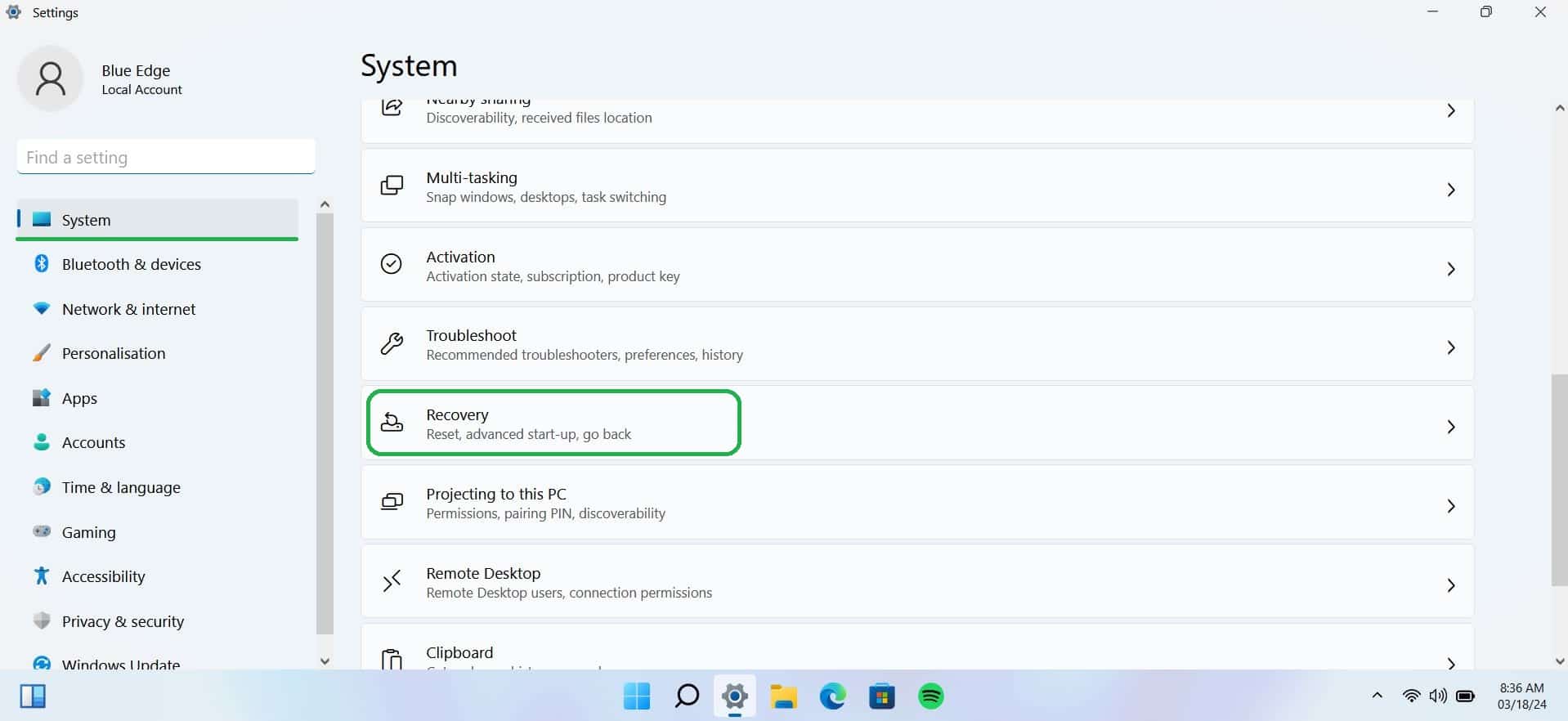Click the Multi-tasking windows icon
This screenshot has width=1568, height=721.
[392, 186]
